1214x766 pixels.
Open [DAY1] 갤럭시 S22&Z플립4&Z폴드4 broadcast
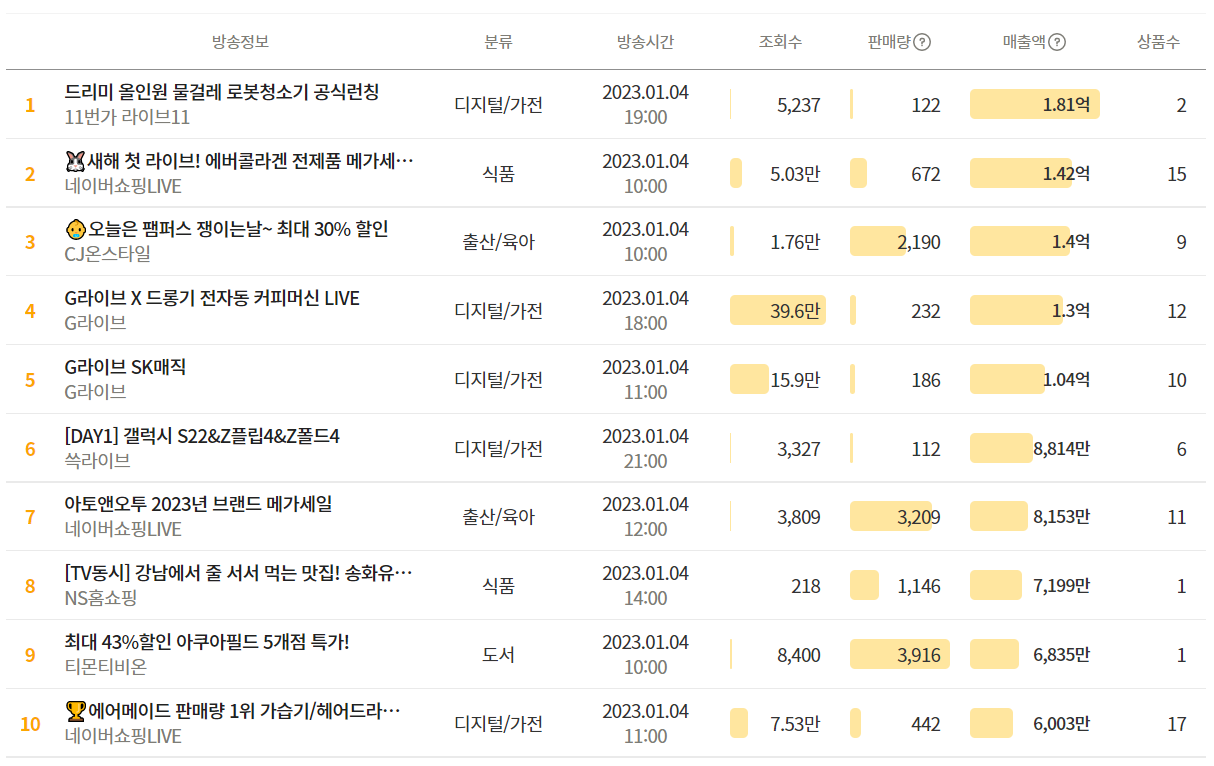202,436
